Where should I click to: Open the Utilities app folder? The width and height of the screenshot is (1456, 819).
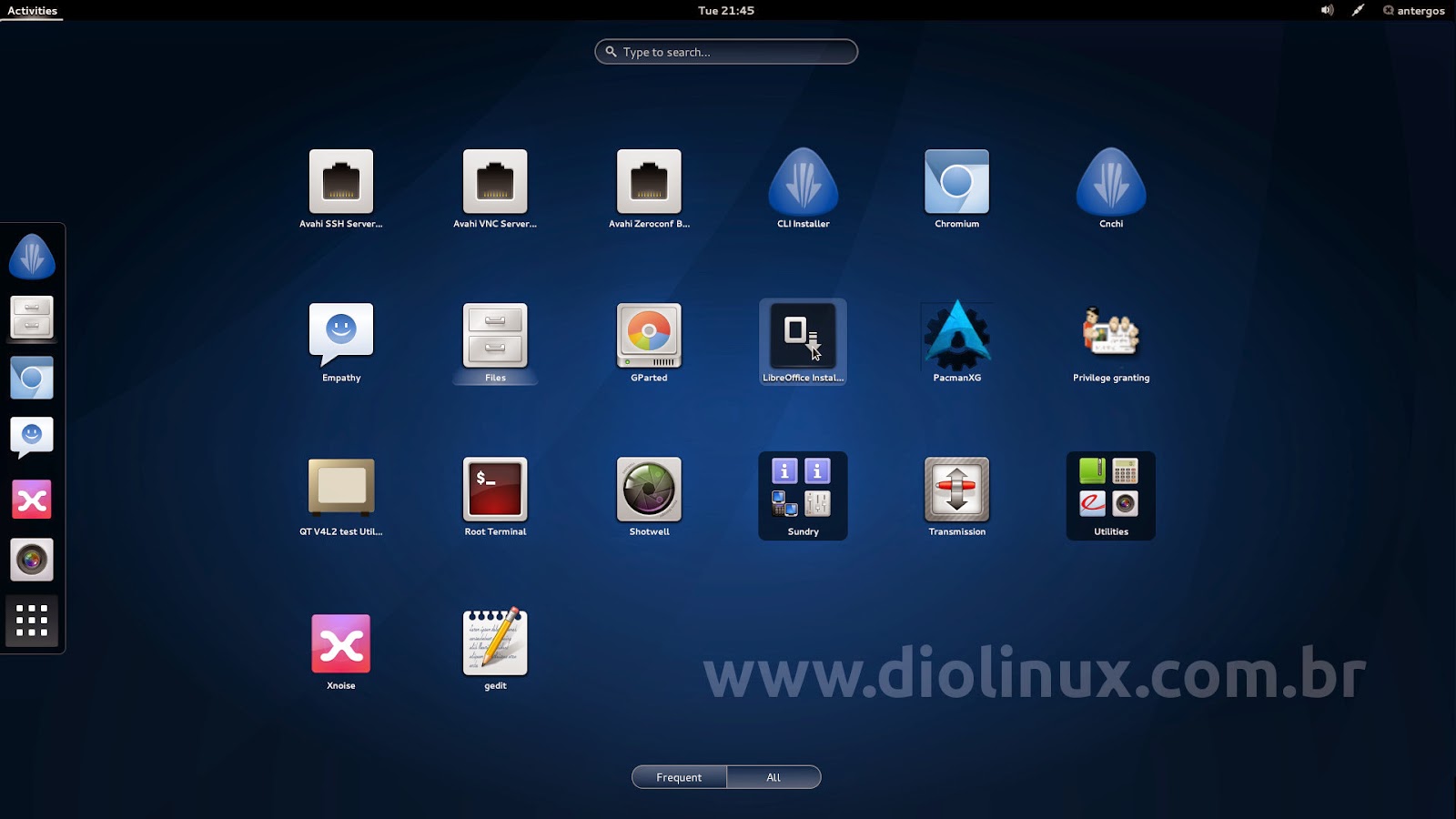coord(1111,497)
